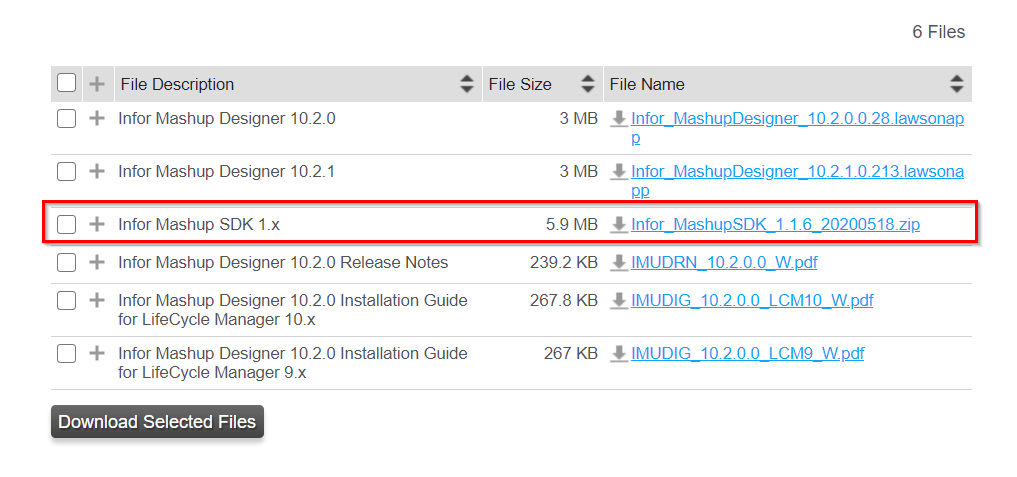Click the File Size column header
The width and height of the screenshot is (1017, 477).
(x=543, y=84)
